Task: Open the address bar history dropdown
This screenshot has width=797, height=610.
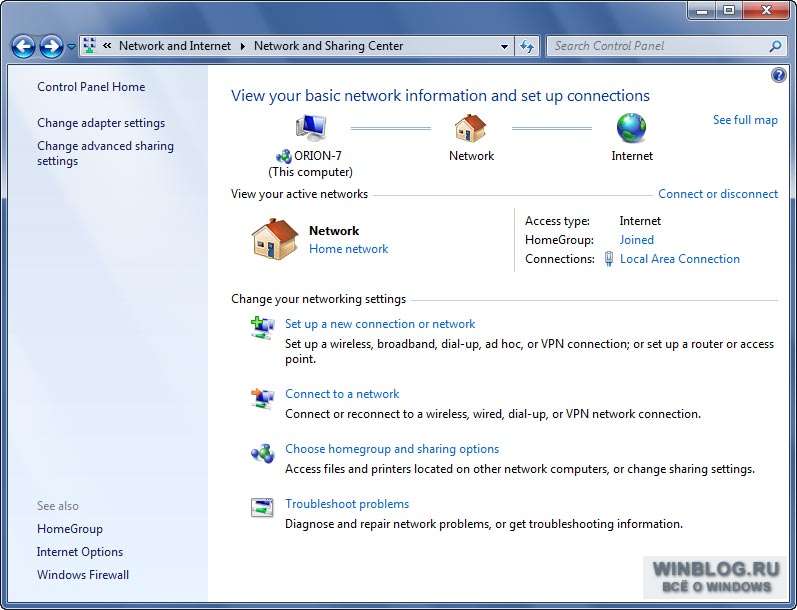Action: 504,46
